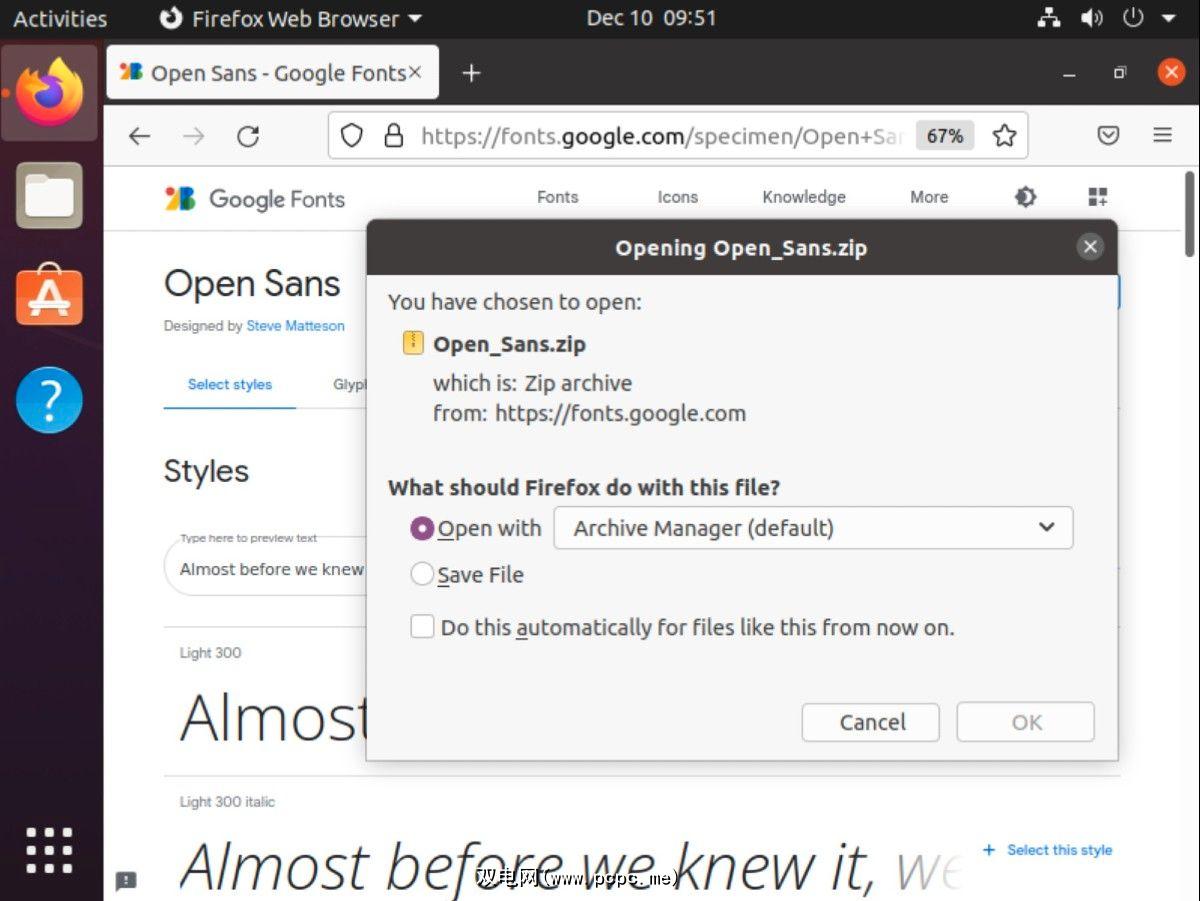The width and height of the screenshot is (1200, 901).
Task: Bookmark this page with the star icon
Action: (1004, 136)
